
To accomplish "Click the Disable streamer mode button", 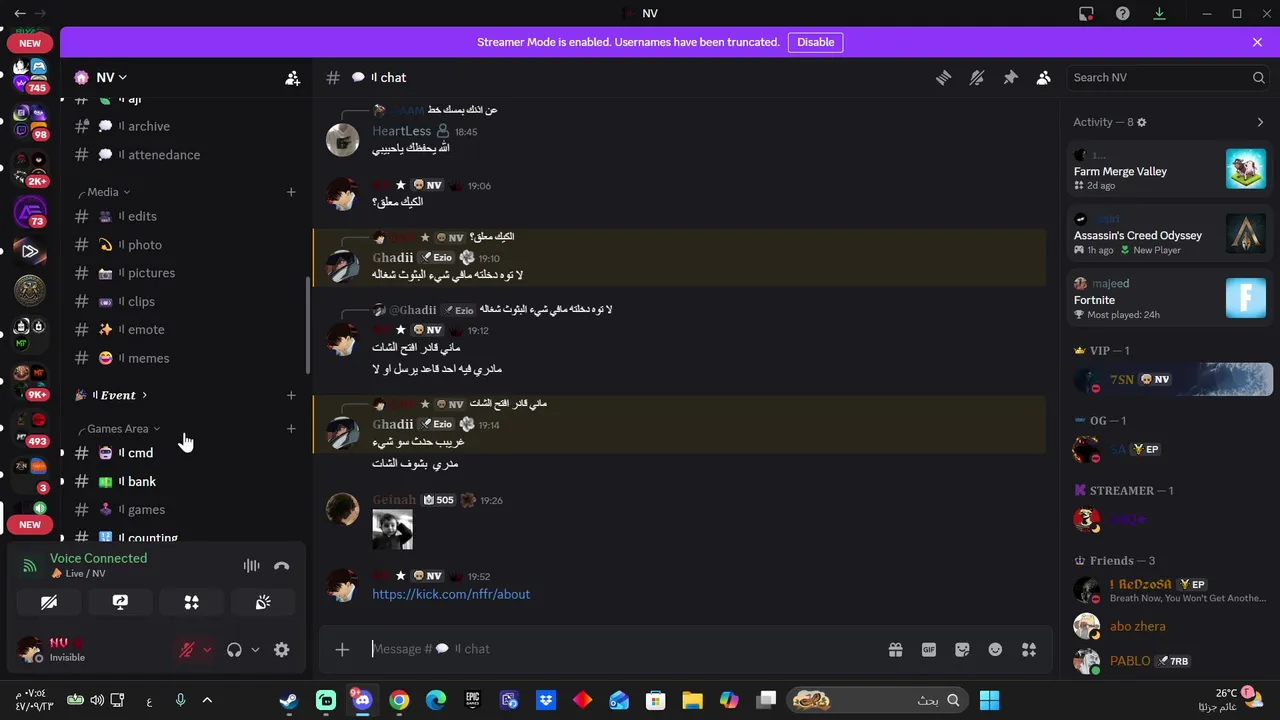I will (815, 42).
